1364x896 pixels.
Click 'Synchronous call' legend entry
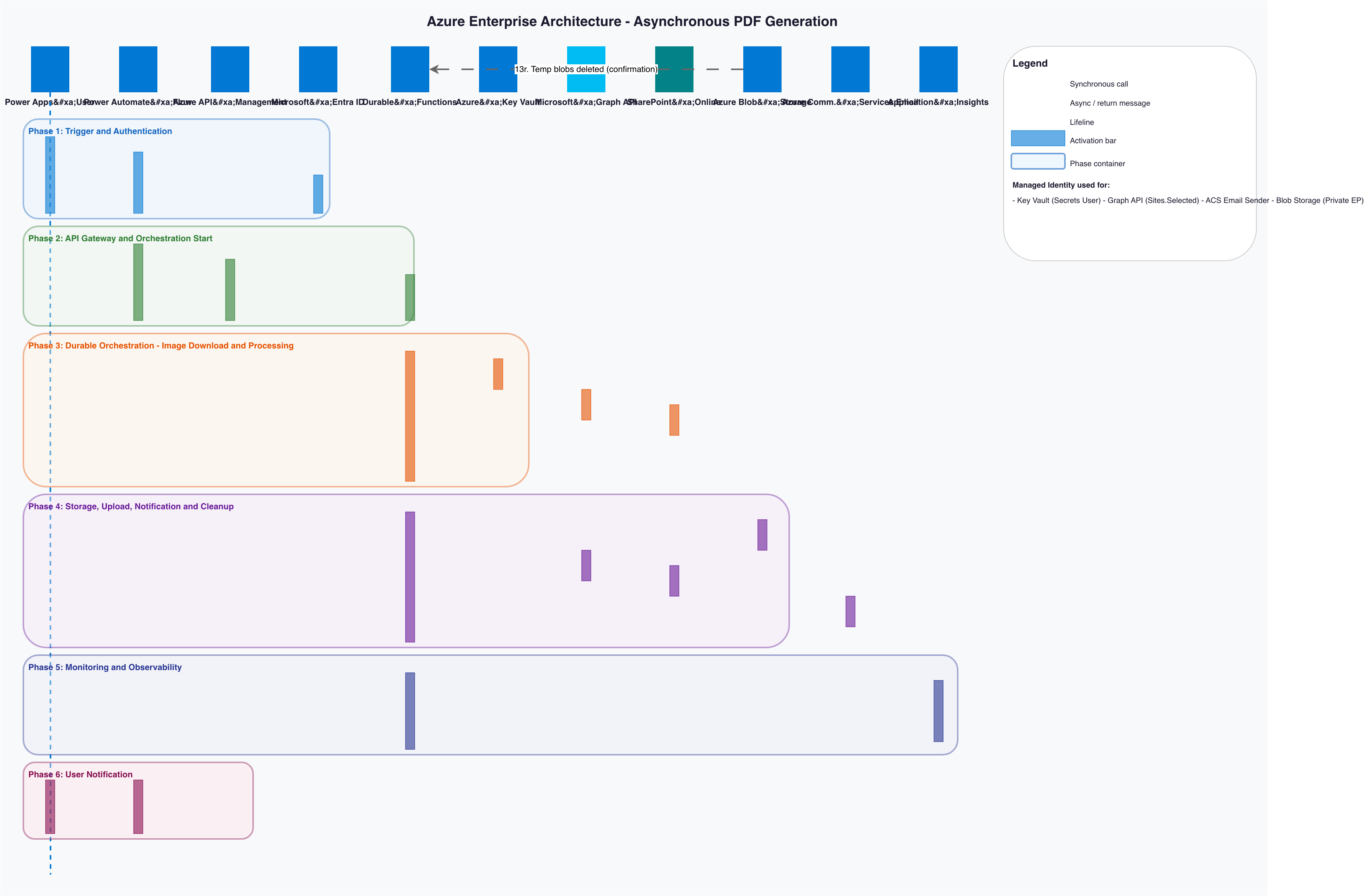[x=1099, y=84]
